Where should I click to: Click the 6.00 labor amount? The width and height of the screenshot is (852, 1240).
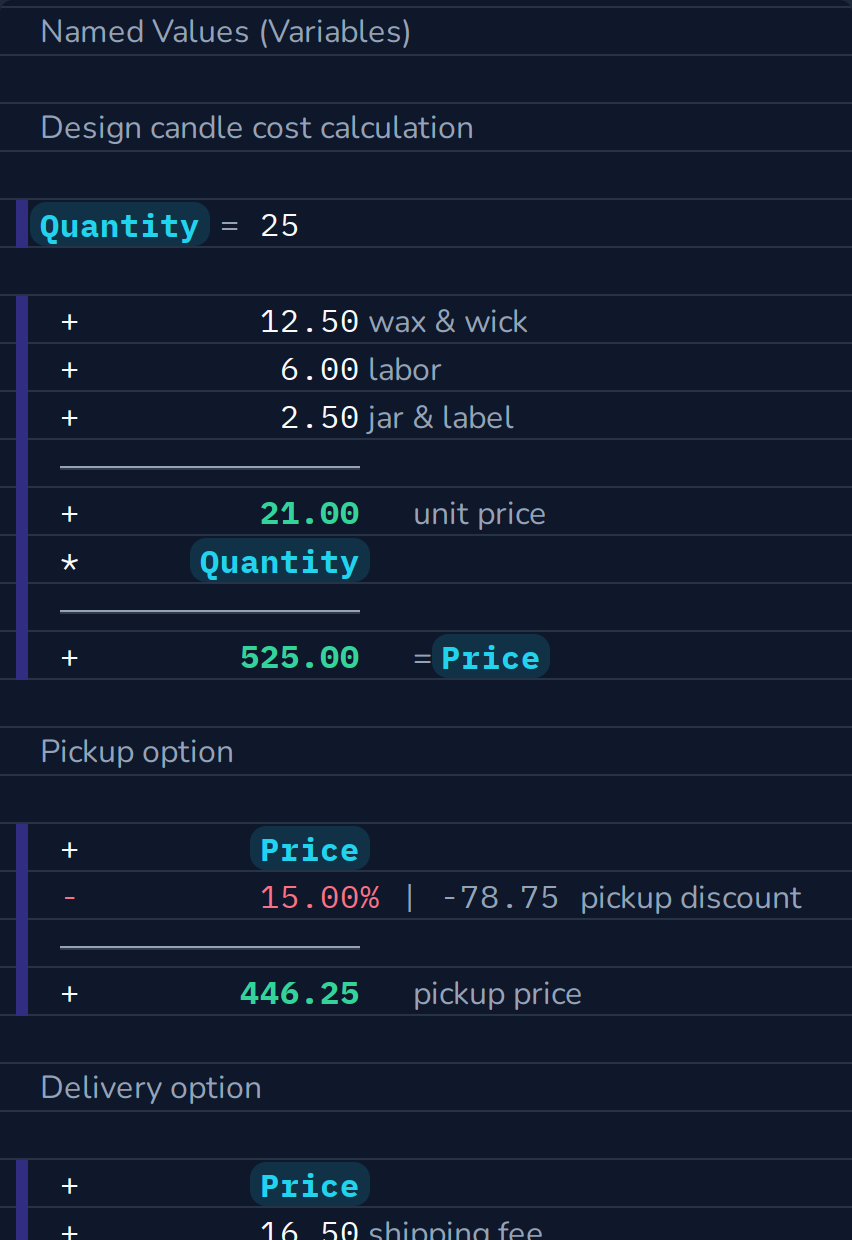(319, 370)
